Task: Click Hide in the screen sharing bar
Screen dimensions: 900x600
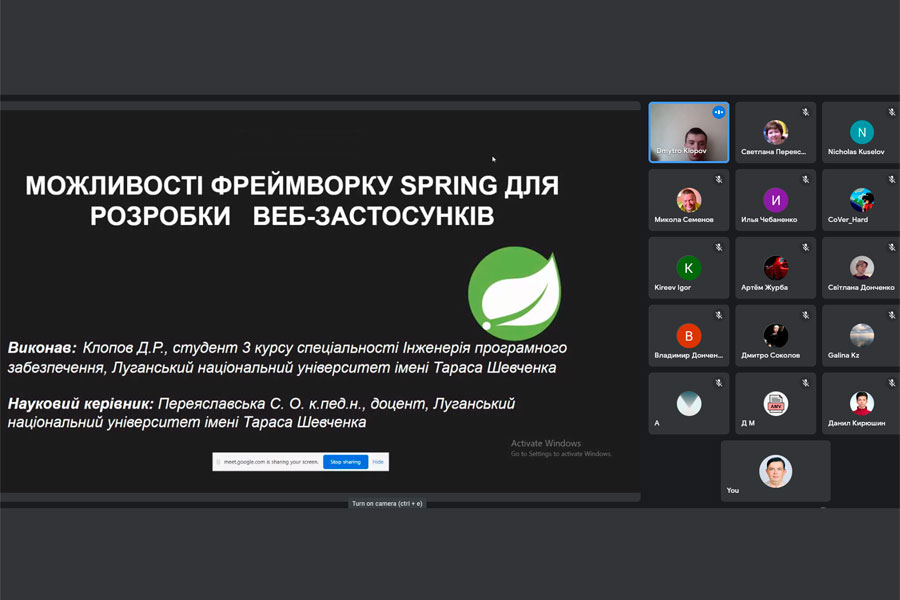Action: pyautogui.click(x=378, y=462)
